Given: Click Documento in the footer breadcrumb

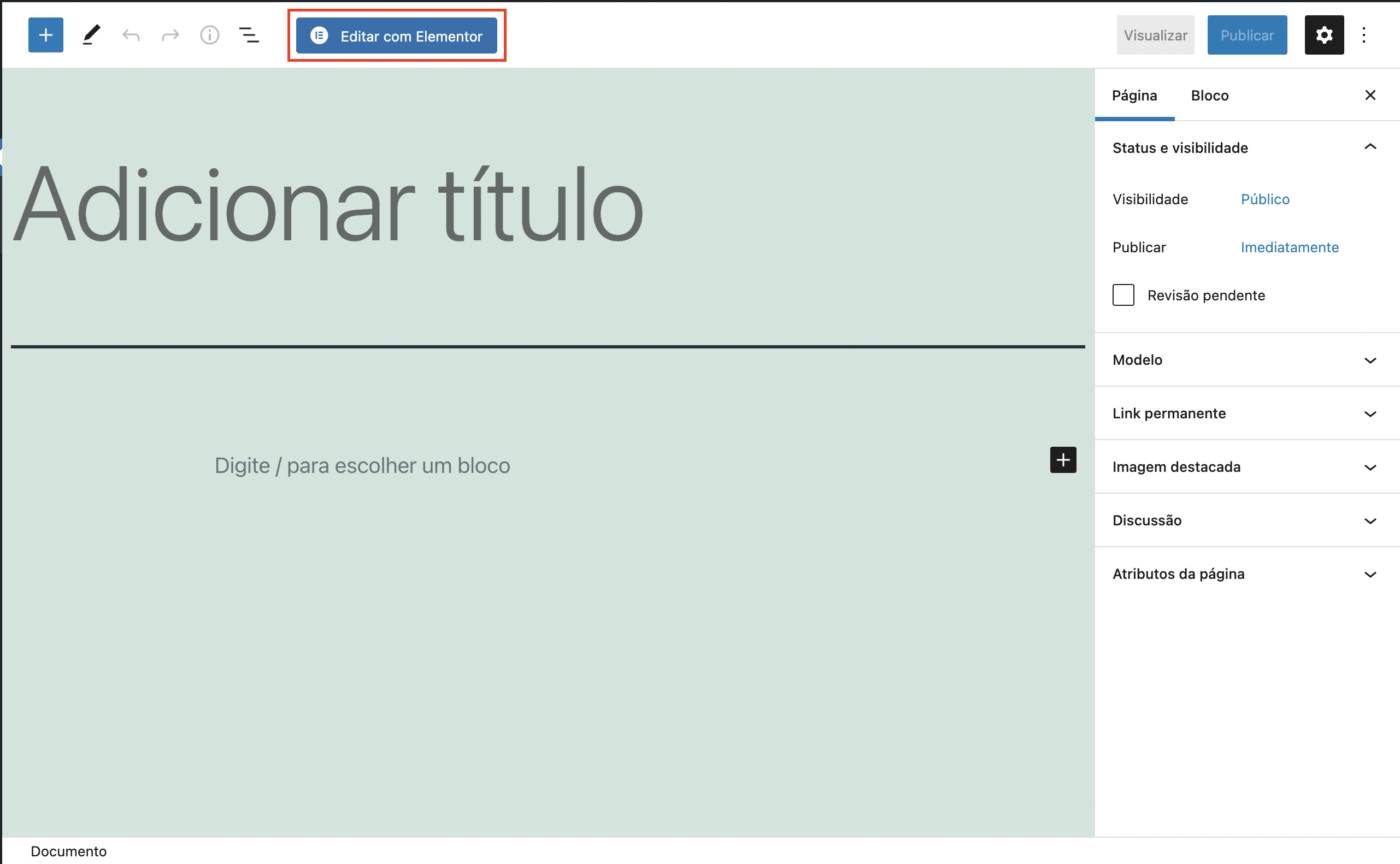Looking at the screenshot, I should point(69,851).
